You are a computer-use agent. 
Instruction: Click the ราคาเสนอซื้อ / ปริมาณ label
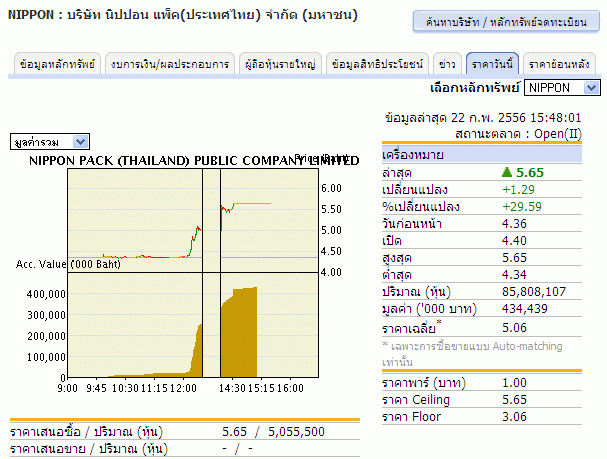(86, 432)
